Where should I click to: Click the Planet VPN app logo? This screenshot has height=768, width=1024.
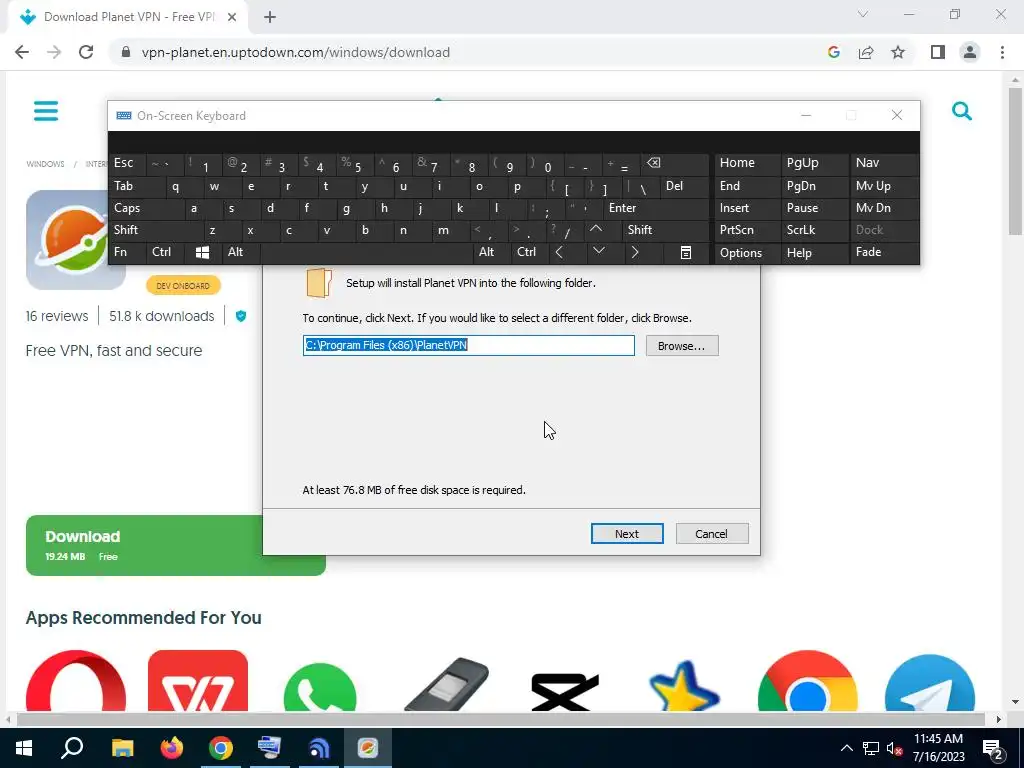[67, 240]
